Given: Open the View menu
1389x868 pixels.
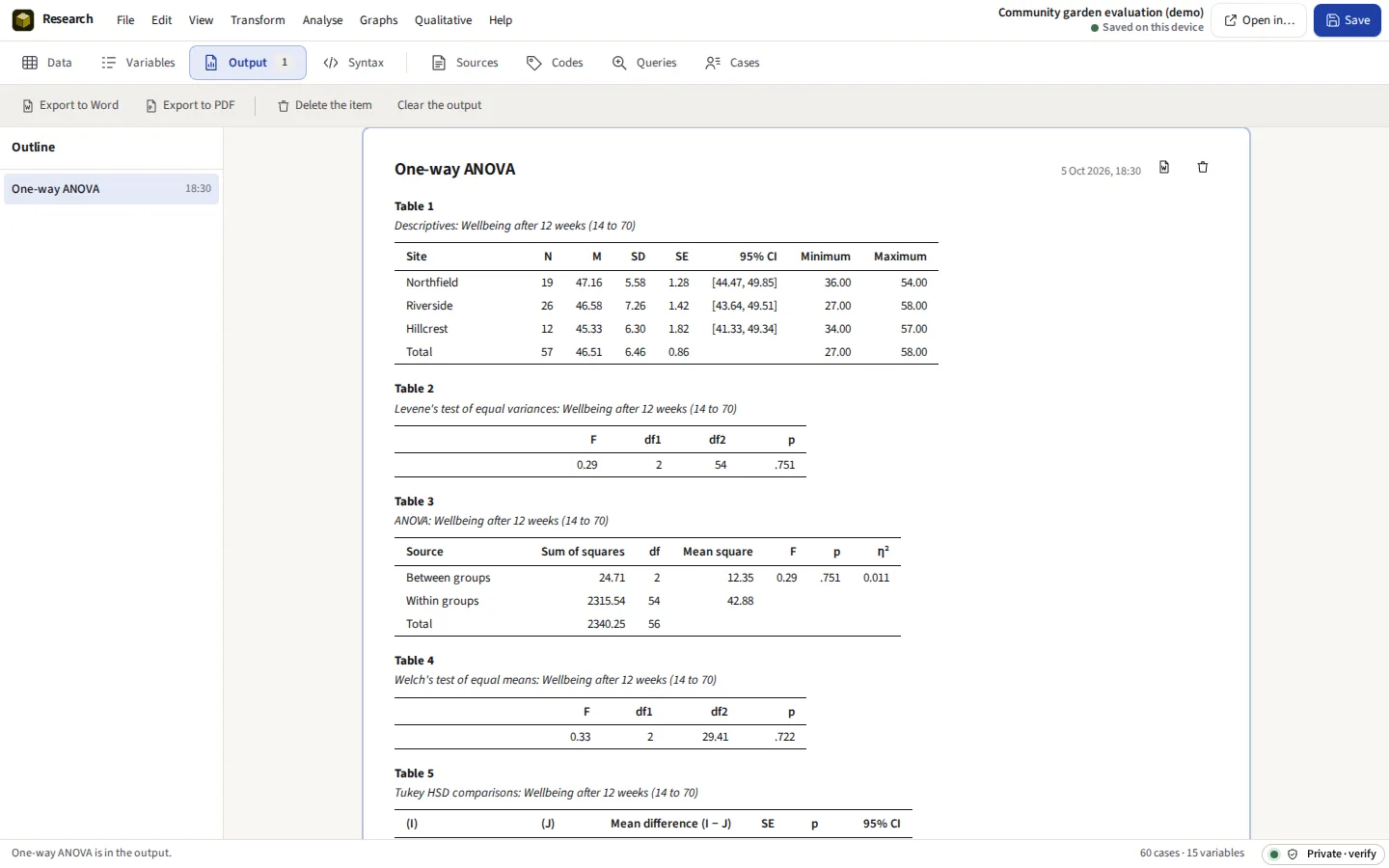Looking at the screenshot, I should point(201,20).
